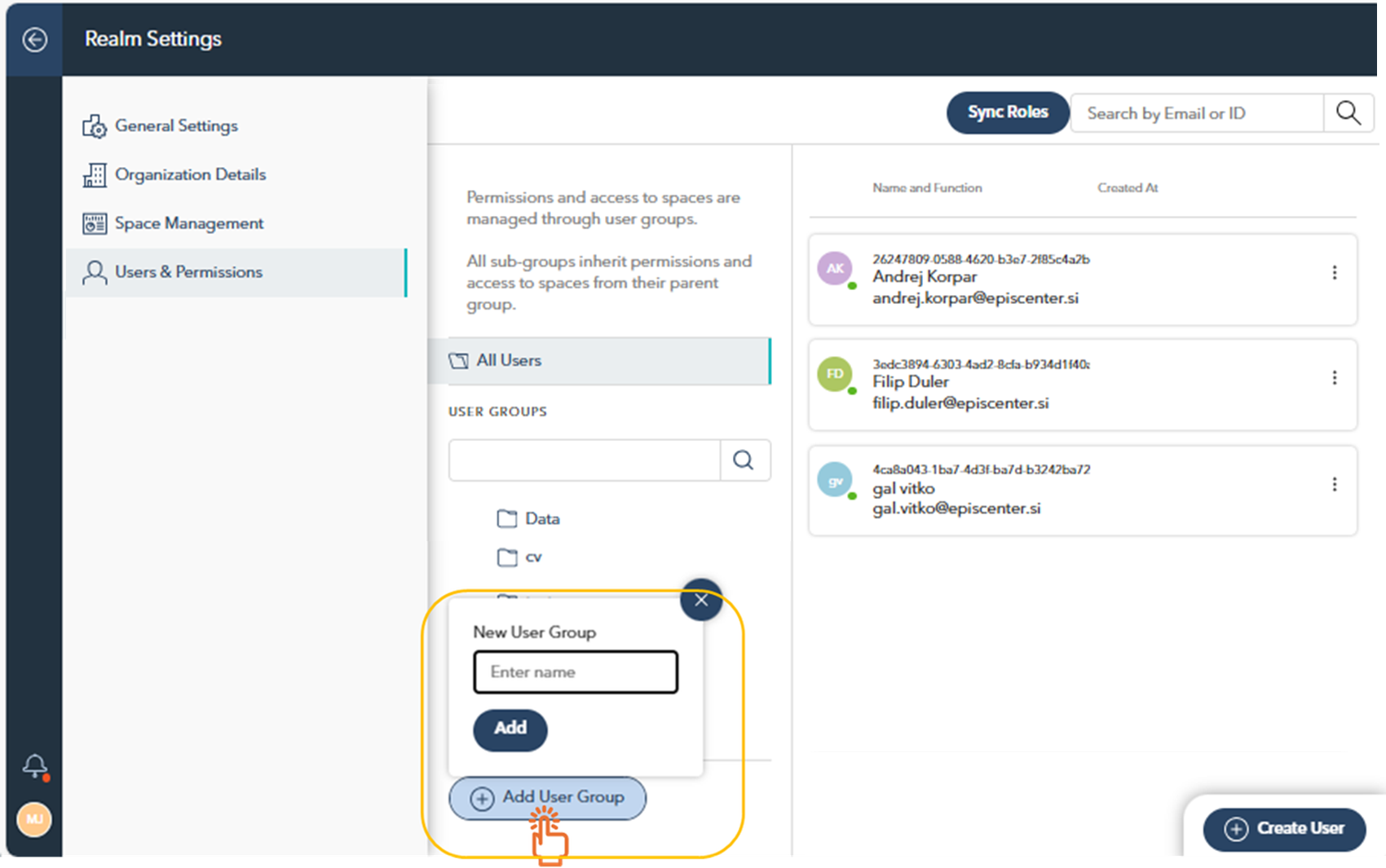Click the user search magnifier icon
This screenshot has width=1386, height=868.
[x=1348, y=113]
